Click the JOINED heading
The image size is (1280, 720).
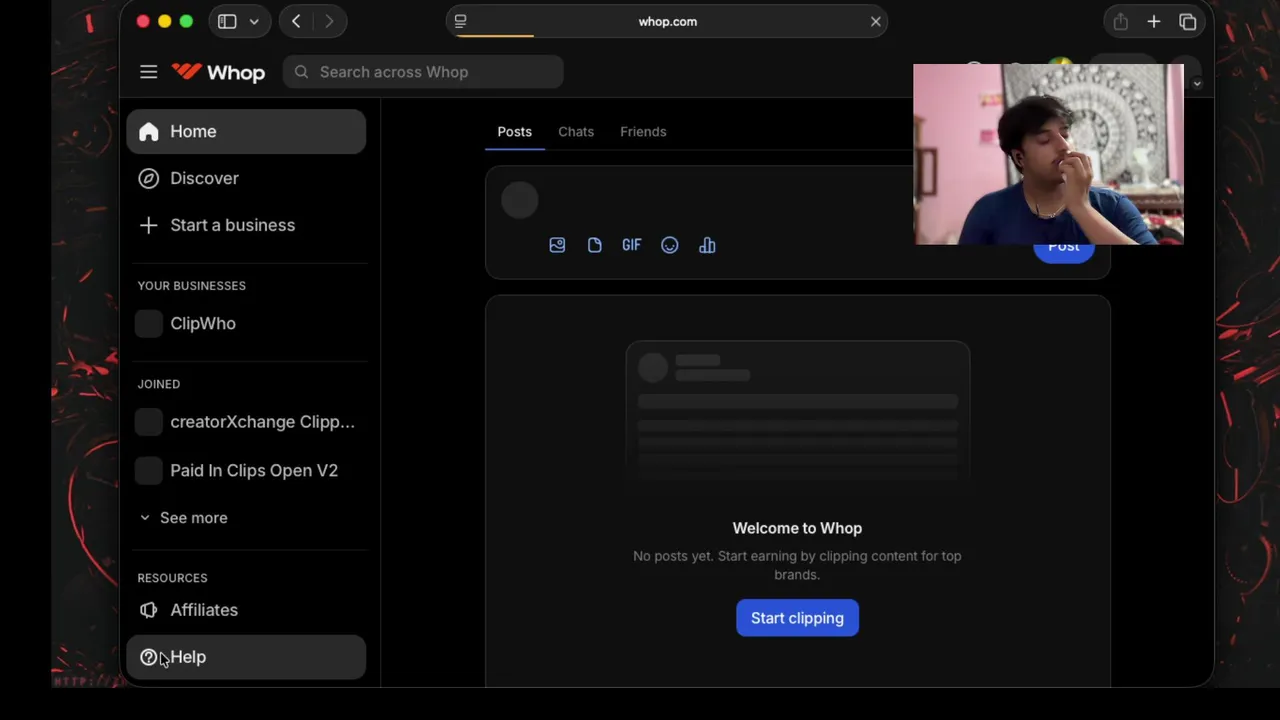pos(159,384)
